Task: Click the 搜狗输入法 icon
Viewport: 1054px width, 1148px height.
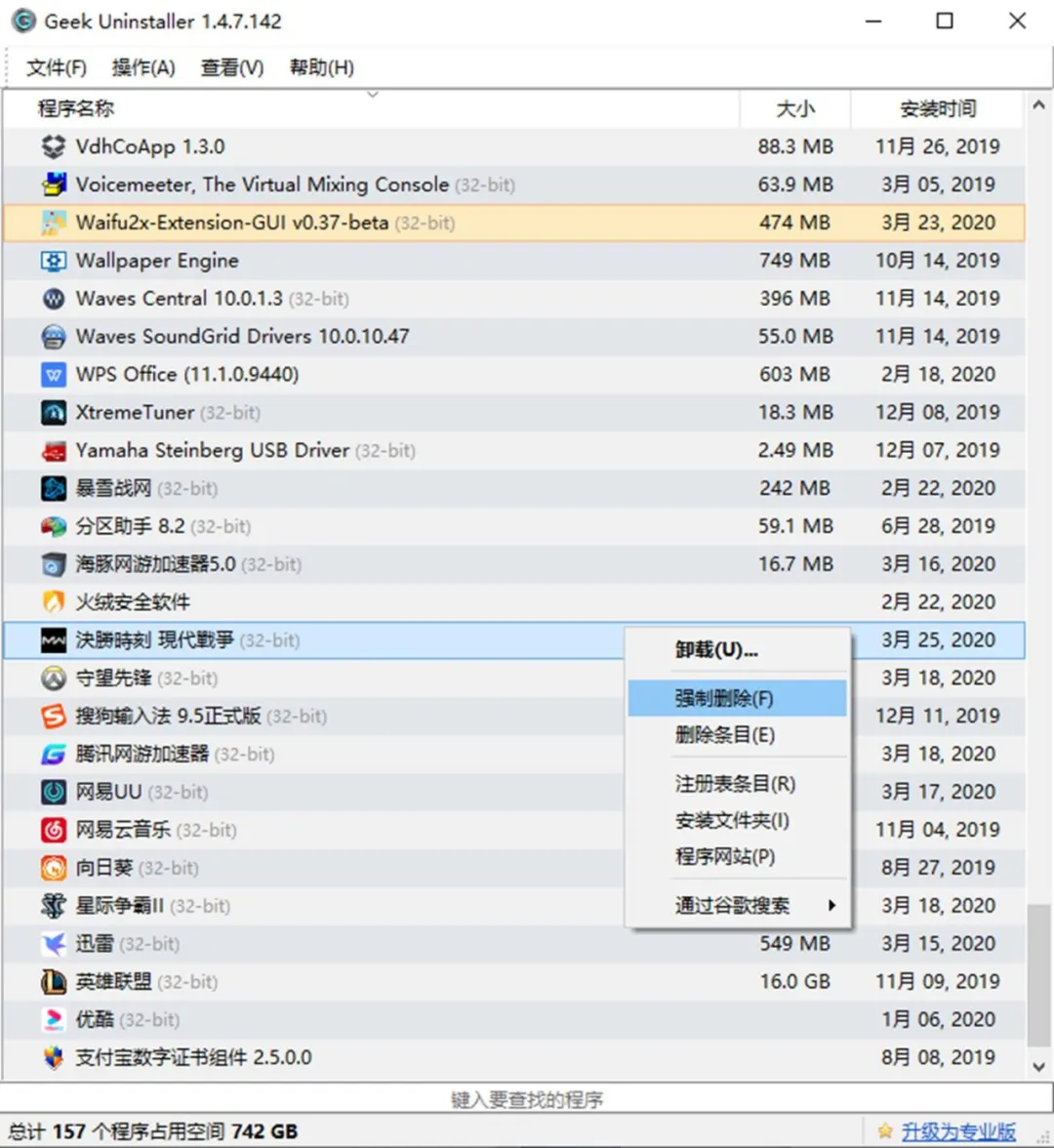Action: pos(53,717)
